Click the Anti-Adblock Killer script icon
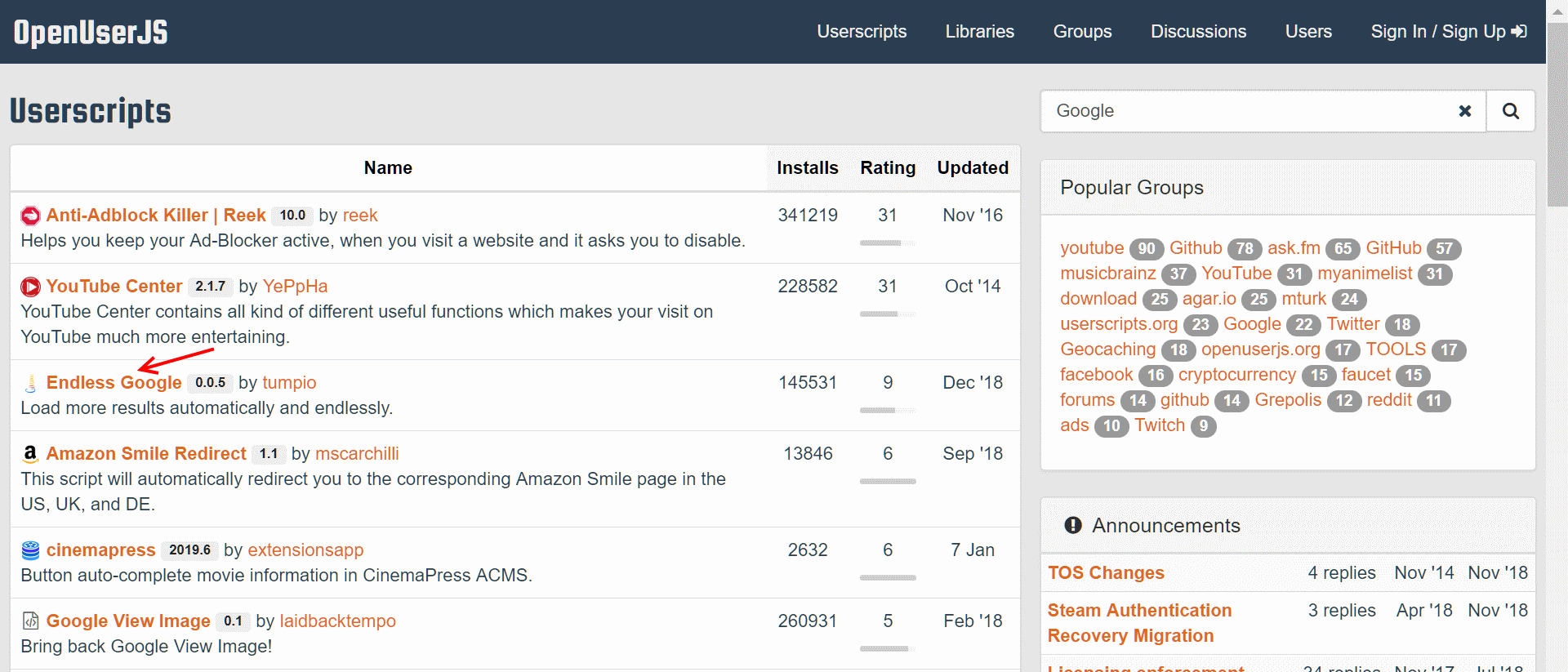This screenshot has width=1568, height=672. click(30, 216)
